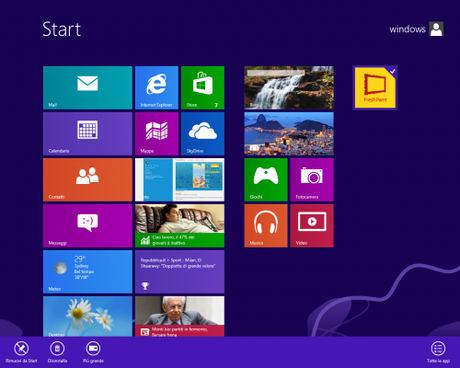460x368 pixels.
Task: Uncheck the FreshPaint tile checkmark
Action: (x=392, y=71)
